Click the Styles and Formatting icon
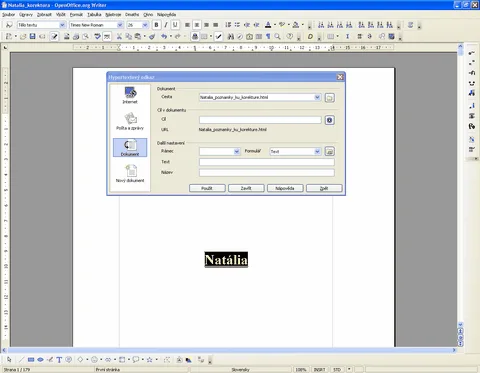The width and height of the screenshot is (480, 373). click(x=9, y=25)
